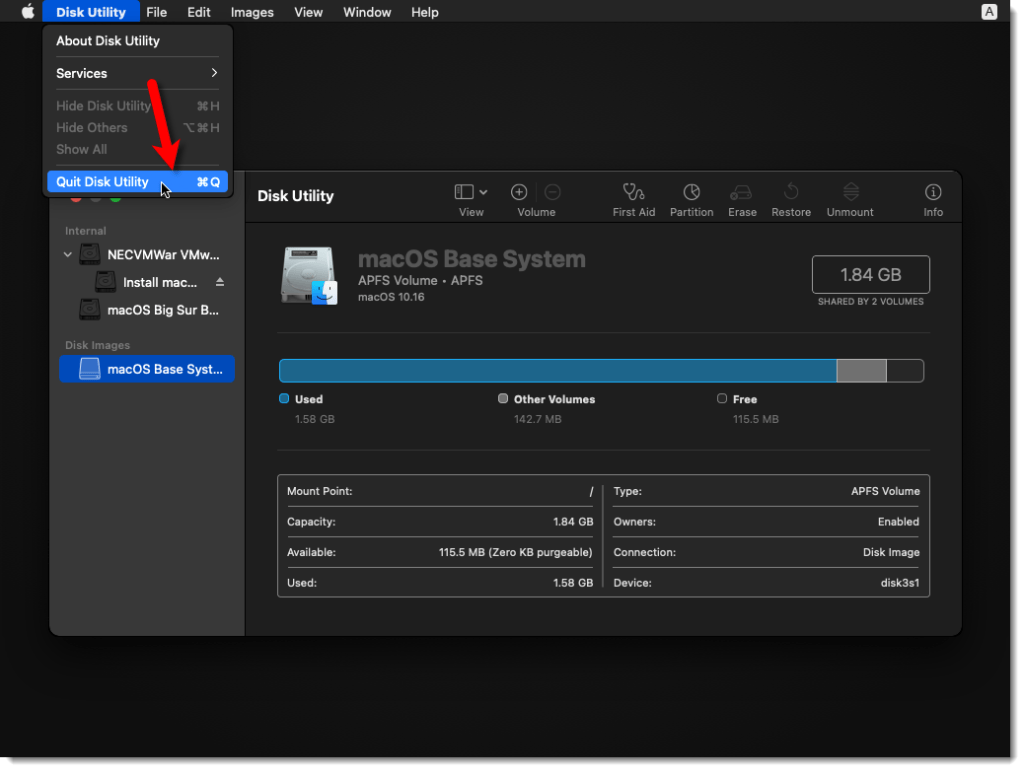
Task: Click the macOS Base System title
Action: point(472,259)
